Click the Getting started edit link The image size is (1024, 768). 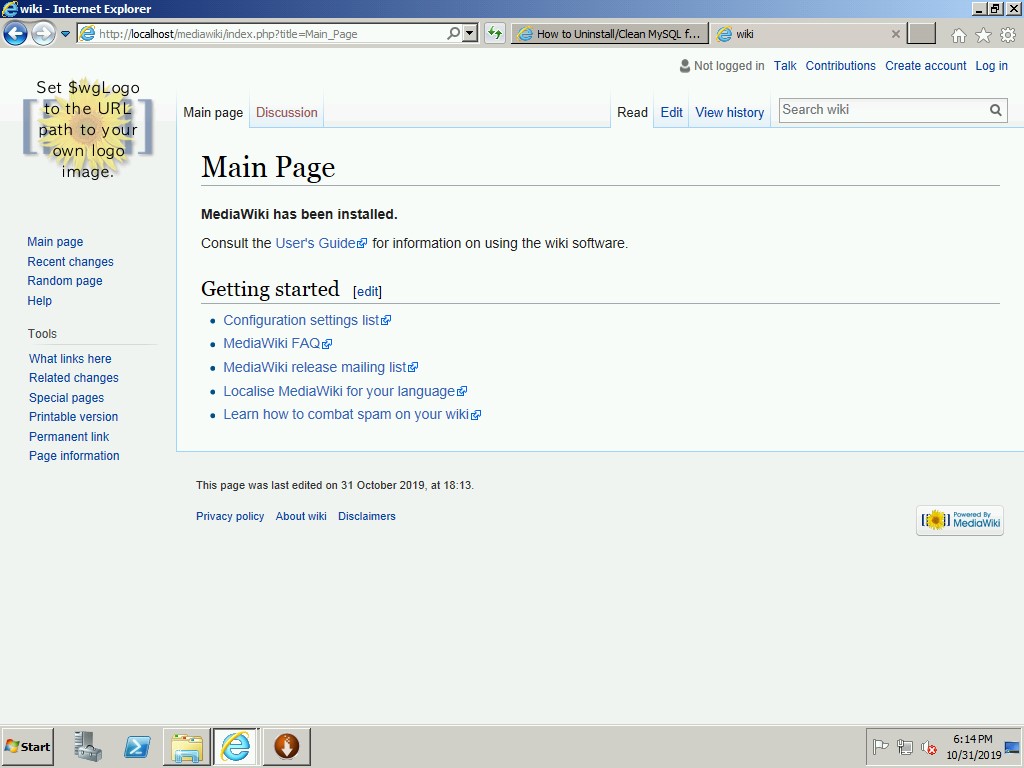tap(368, 291)
